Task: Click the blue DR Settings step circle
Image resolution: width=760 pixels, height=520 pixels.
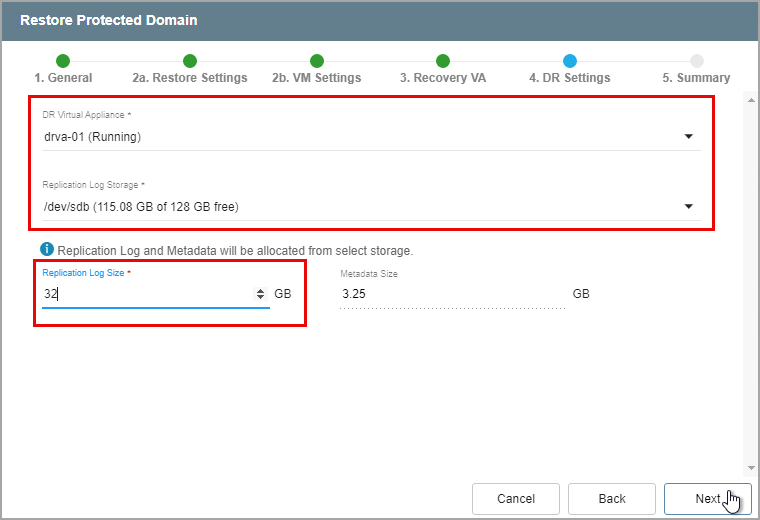Action: (570, 61)
